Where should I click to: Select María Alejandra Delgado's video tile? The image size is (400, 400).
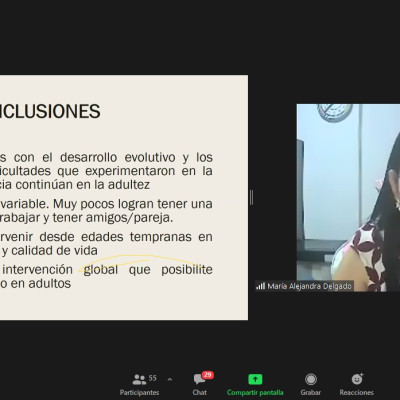pyautogui.click(x=348, y=198)
